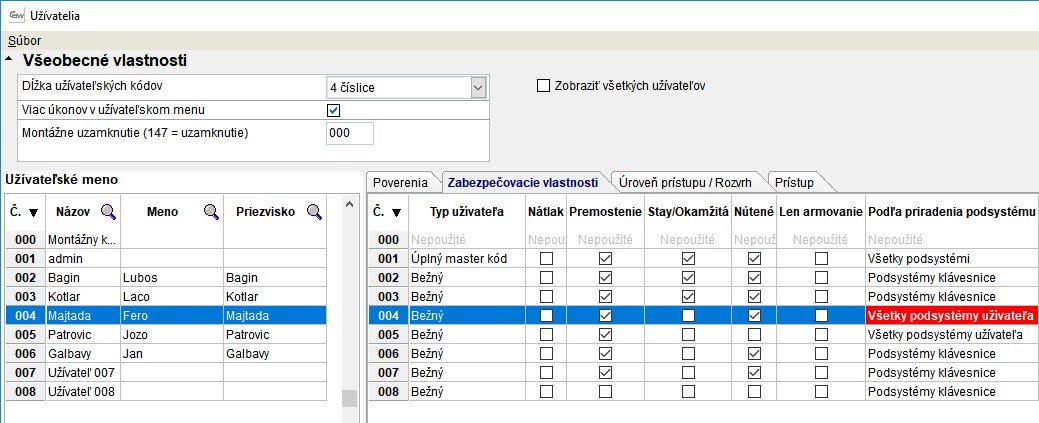Open the Dĺžka užívateľských kódov dropdown

click(477, 88)
